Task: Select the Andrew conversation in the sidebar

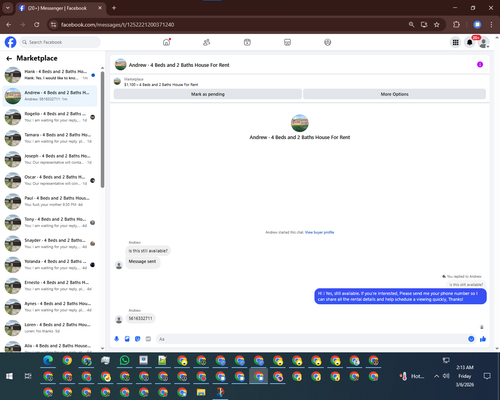Action: (50, 96)
